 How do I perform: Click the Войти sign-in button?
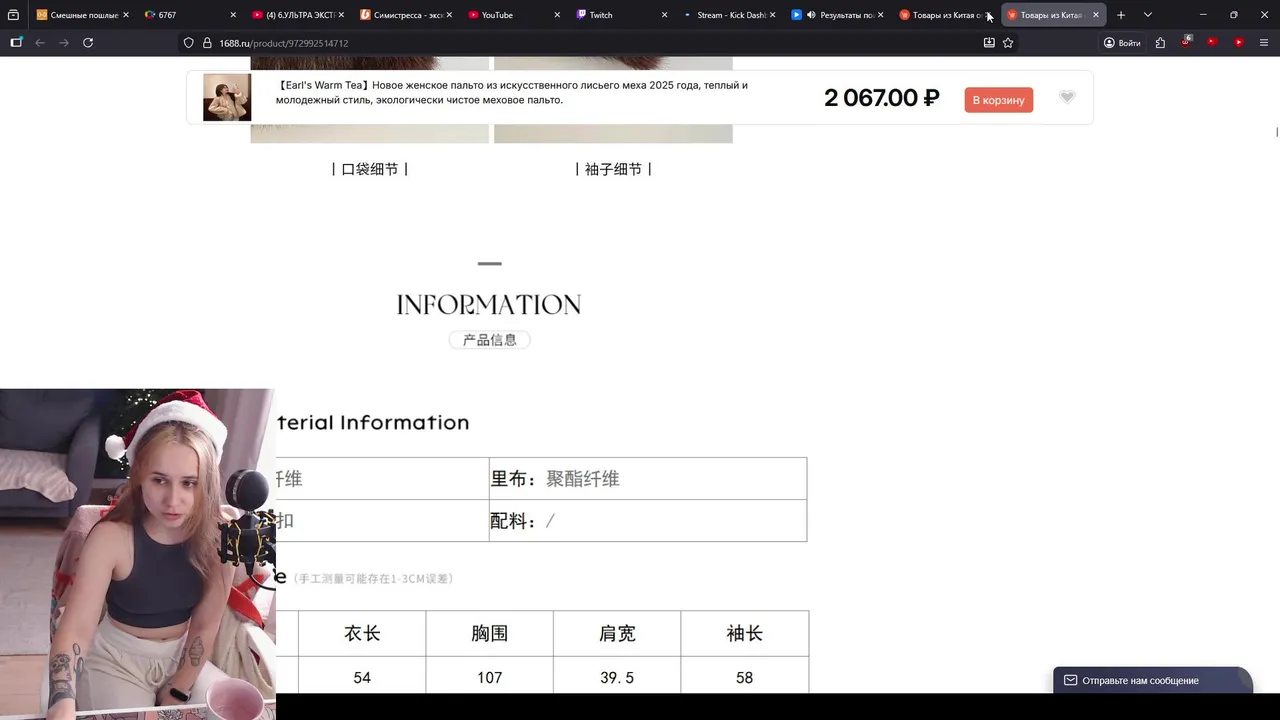point(1122,43)
